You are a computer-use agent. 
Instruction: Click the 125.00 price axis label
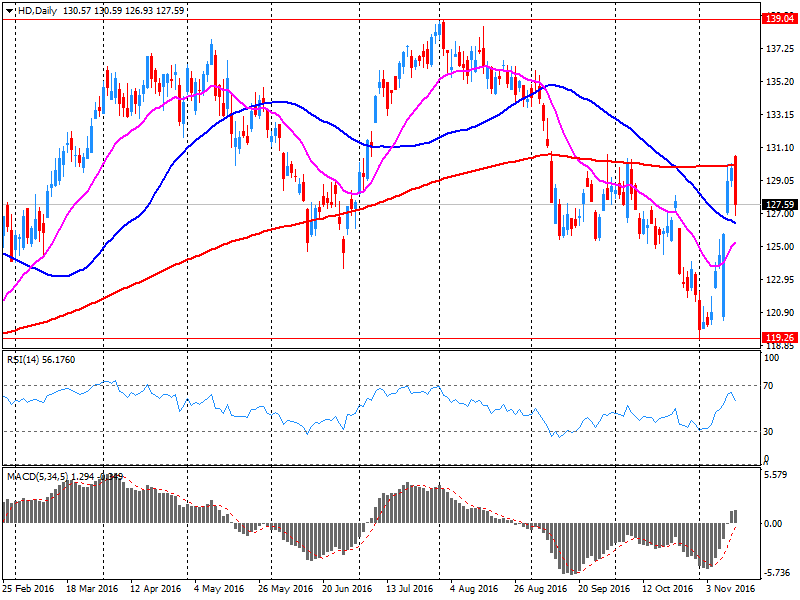780,246
